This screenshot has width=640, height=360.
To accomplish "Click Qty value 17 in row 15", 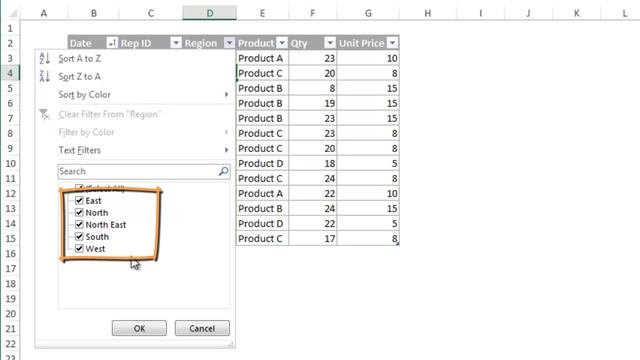I will (313, 238).
